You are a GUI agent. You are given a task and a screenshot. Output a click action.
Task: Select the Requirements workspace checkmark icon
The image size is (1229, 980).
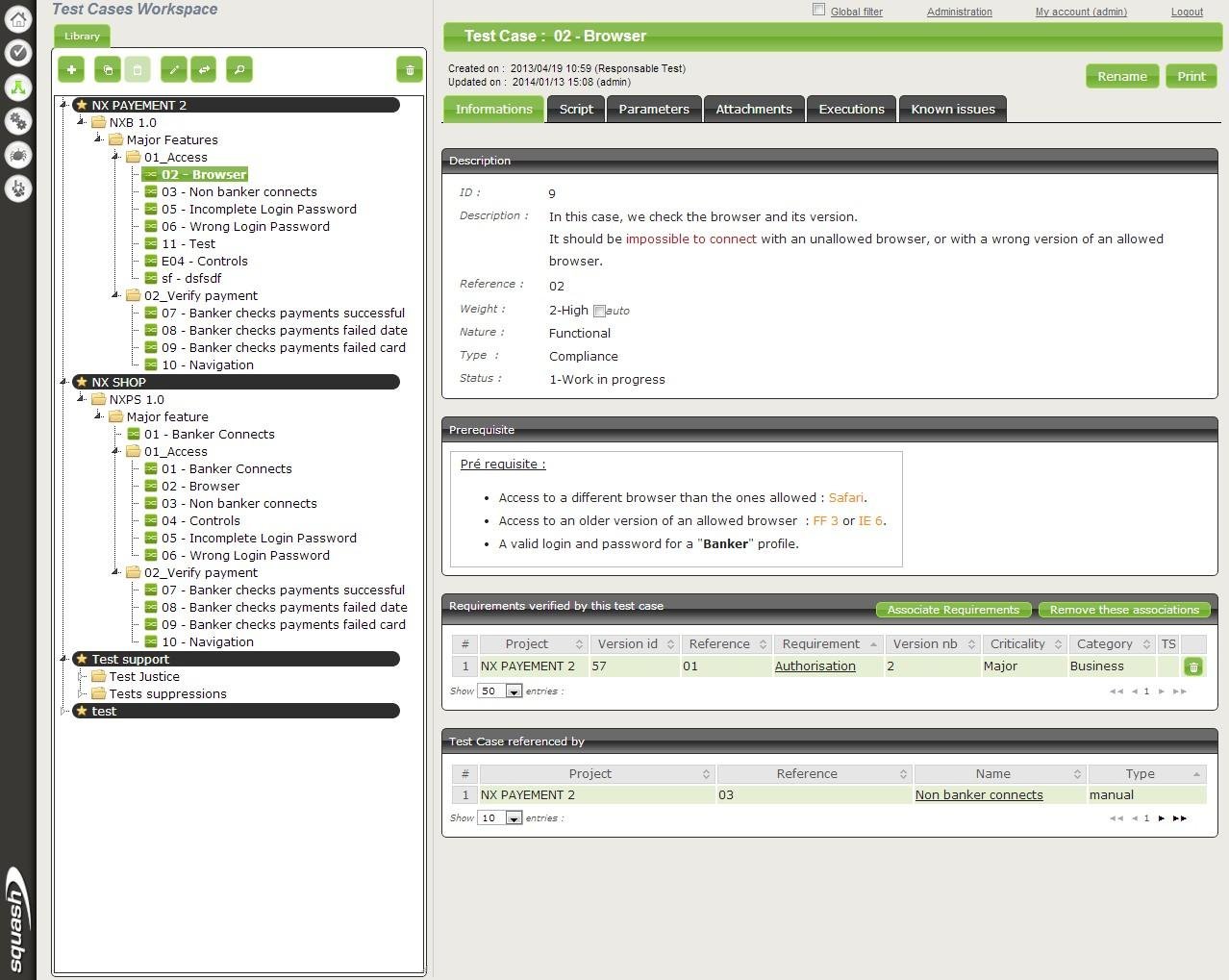tap(18, 54)
